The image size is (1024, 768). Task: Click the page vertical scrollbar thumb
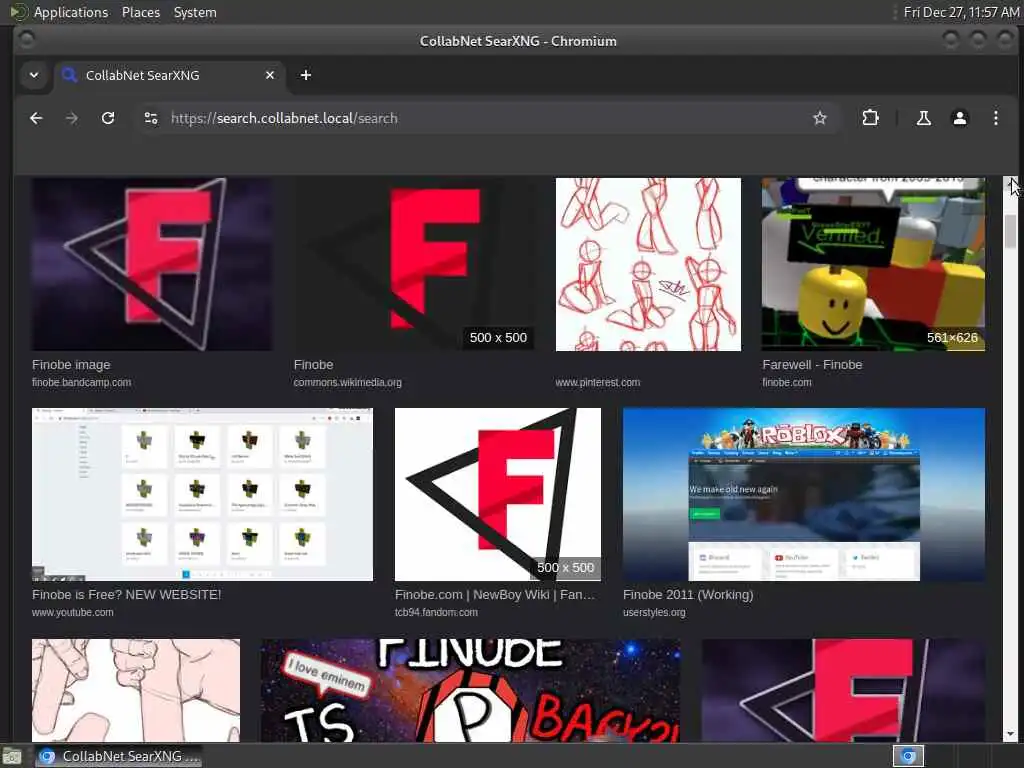(1010, 231)
